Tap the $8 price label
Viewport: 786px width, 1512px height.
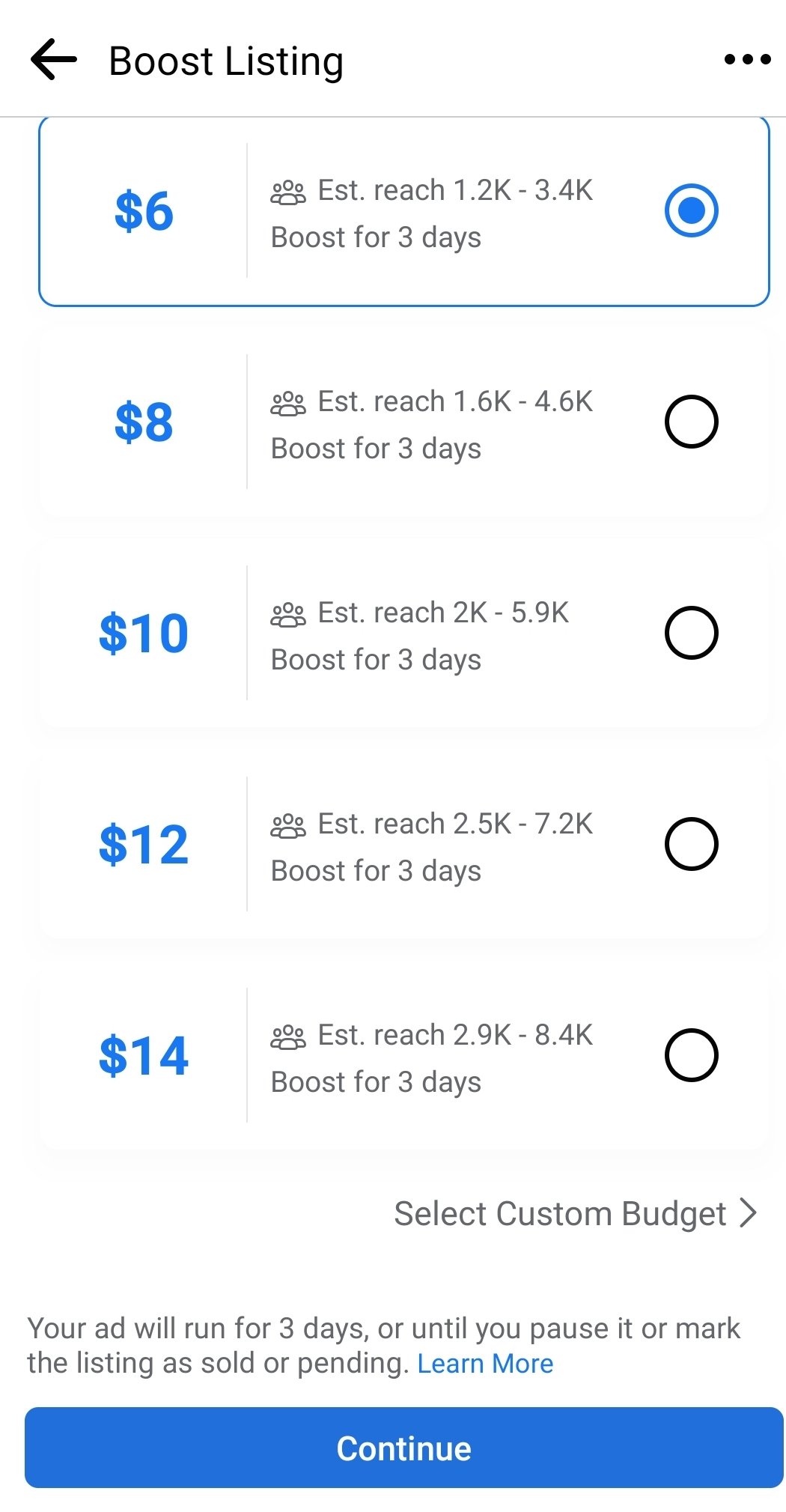[144, 422]
